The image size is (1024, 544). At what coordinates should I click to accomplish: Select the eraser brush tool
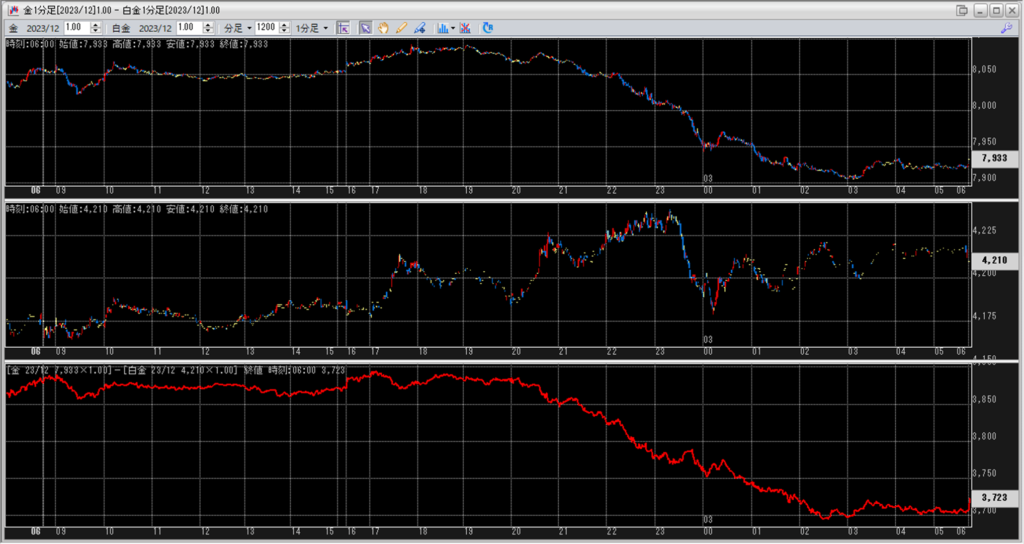(x=420, y=28)
